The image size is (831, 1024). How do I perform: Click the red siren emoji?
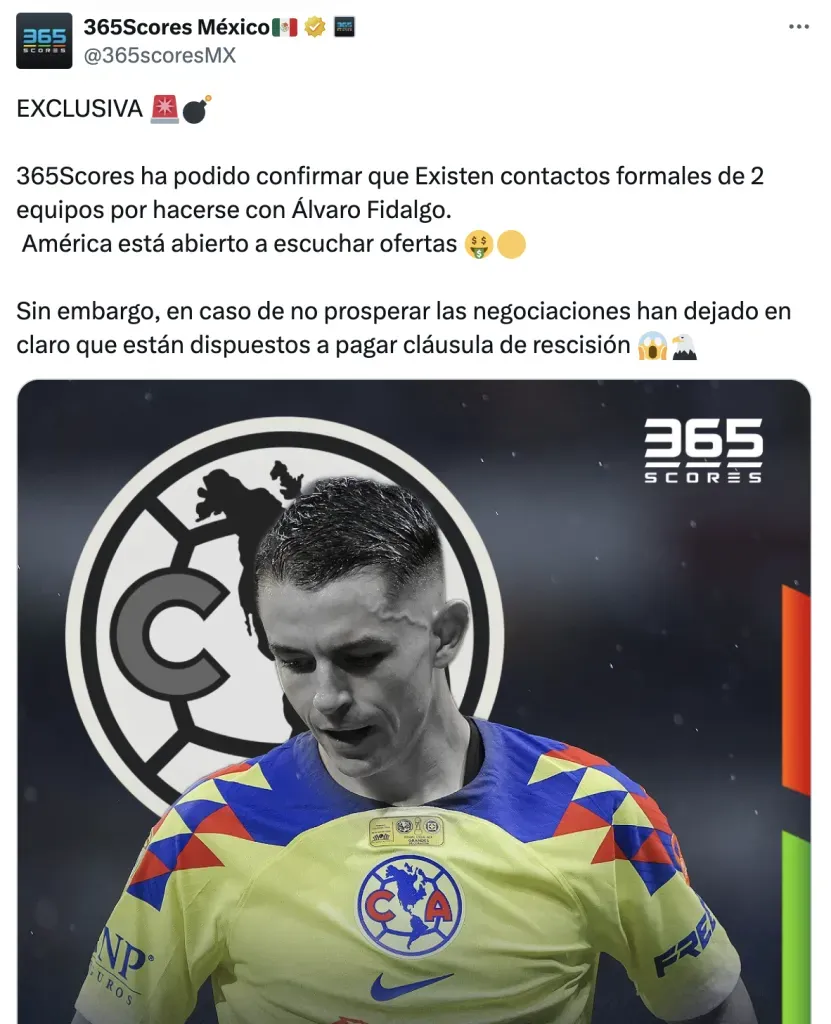[164, 108]
